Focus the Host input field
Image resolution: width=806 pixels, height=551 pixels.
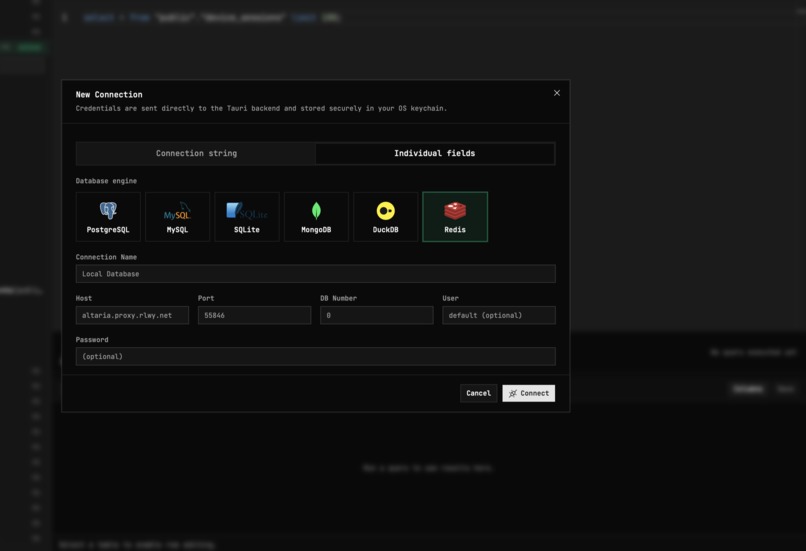pyautogui.click(x=132, y=315)
